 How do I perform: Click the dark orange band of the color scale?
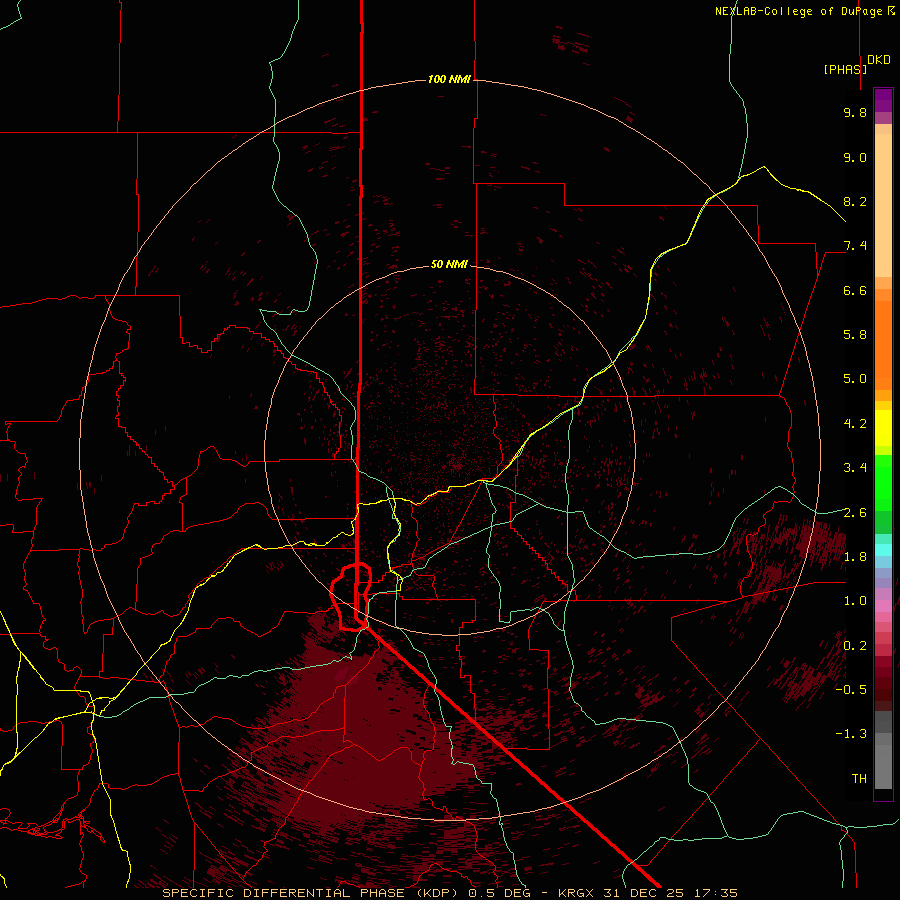[883, 346]
